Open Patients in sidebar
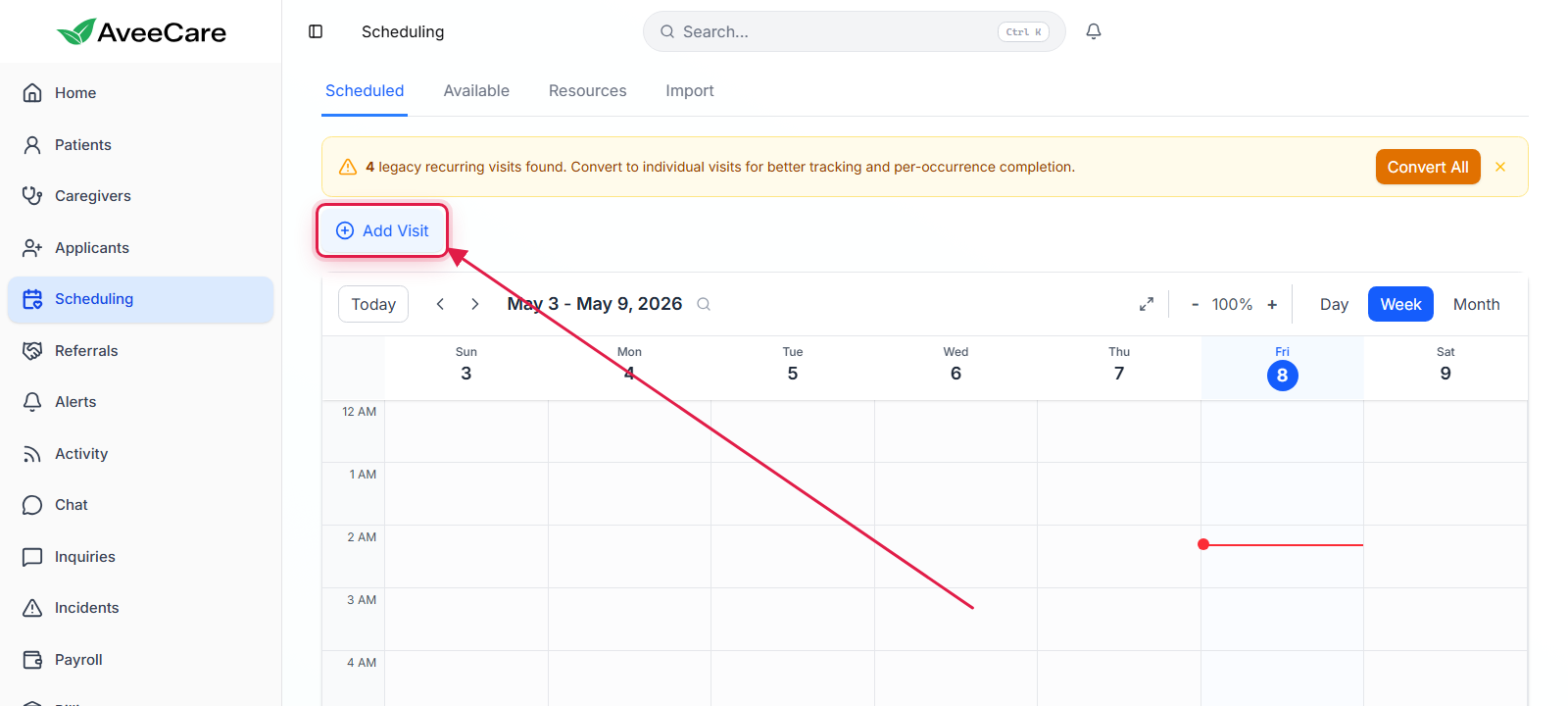The width and height of the screenshot is (1568, 706). click(140, 145)
